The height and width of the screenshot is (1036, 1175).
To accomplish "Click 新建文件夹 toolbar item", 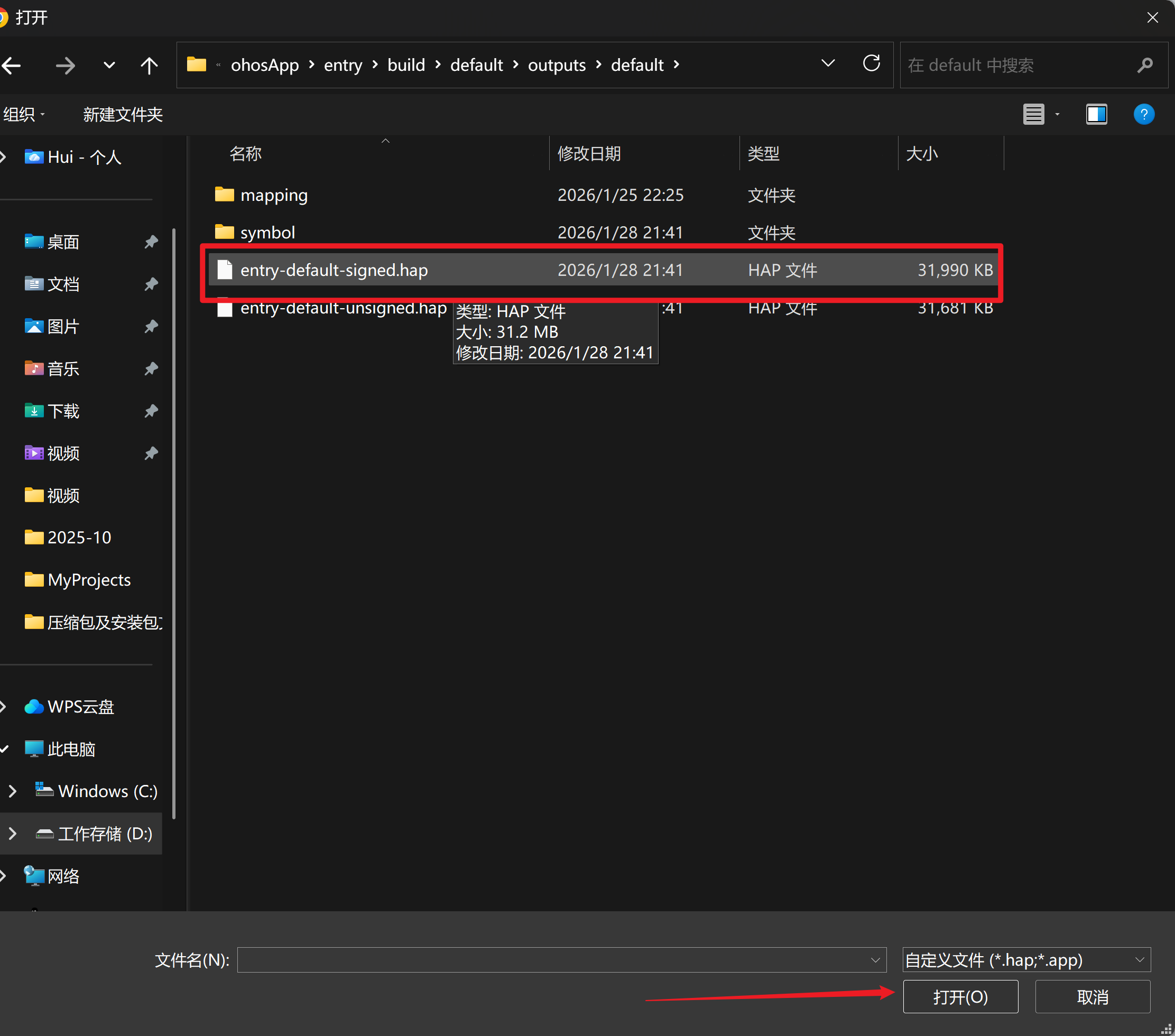I will point(123,114).
